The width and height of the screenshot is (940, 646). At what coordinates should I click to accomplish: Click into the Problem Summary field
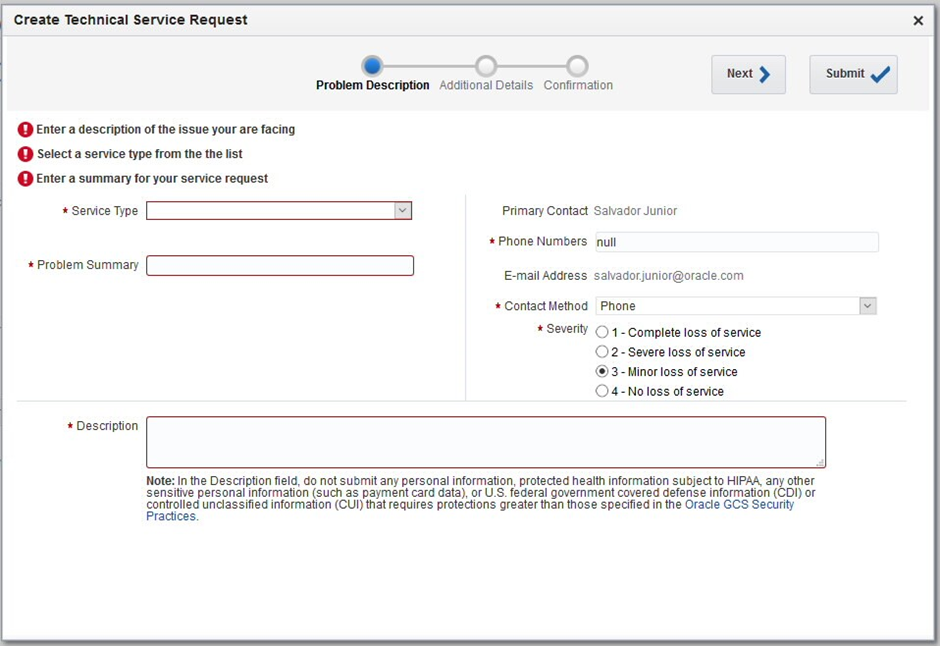[280, 265]
